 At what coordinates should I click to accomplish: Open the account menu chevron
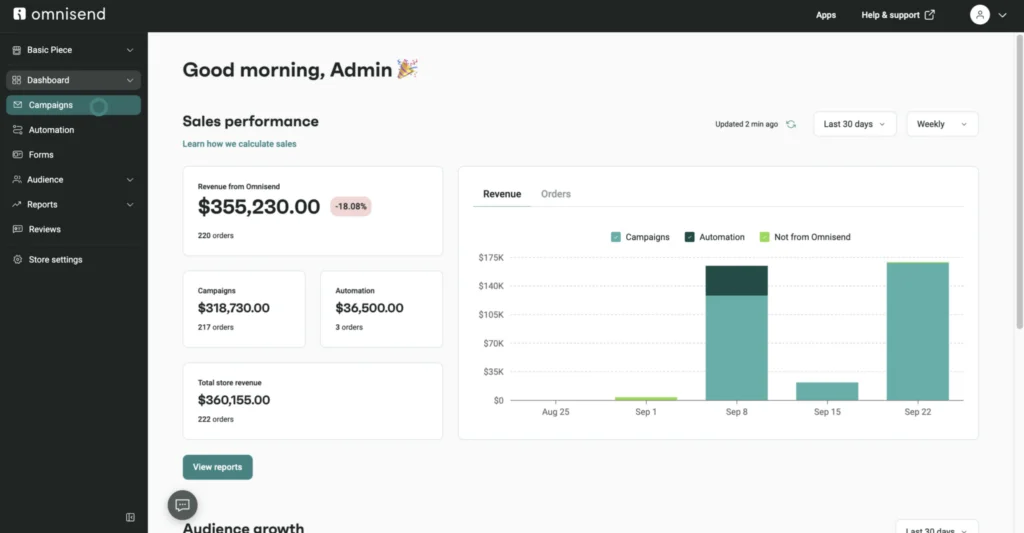1002,15
